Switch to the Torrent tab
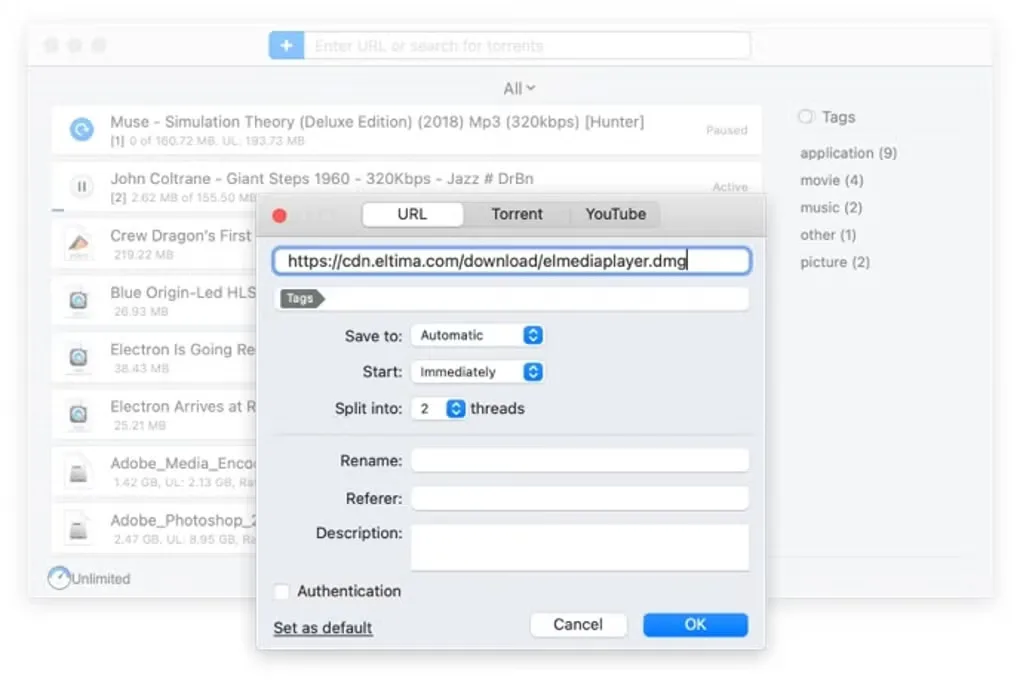The image size is (1020, 682). click(x=517, y=214)
